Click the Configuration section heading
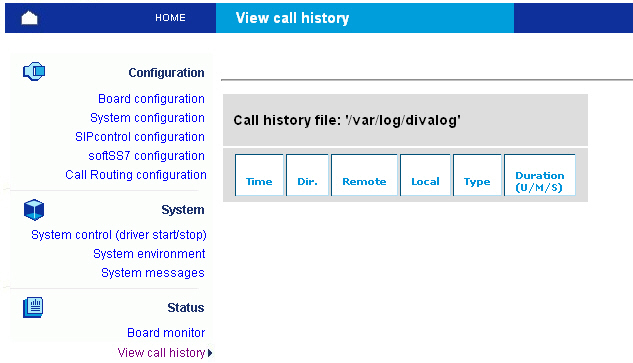 pos(166,73)
